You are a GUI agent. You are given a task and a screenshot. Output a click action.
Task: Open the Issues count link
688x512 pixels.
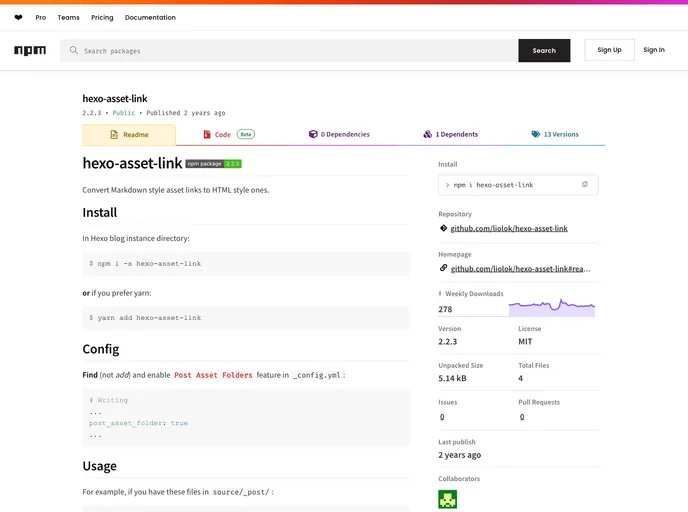(x=442, y=417)
